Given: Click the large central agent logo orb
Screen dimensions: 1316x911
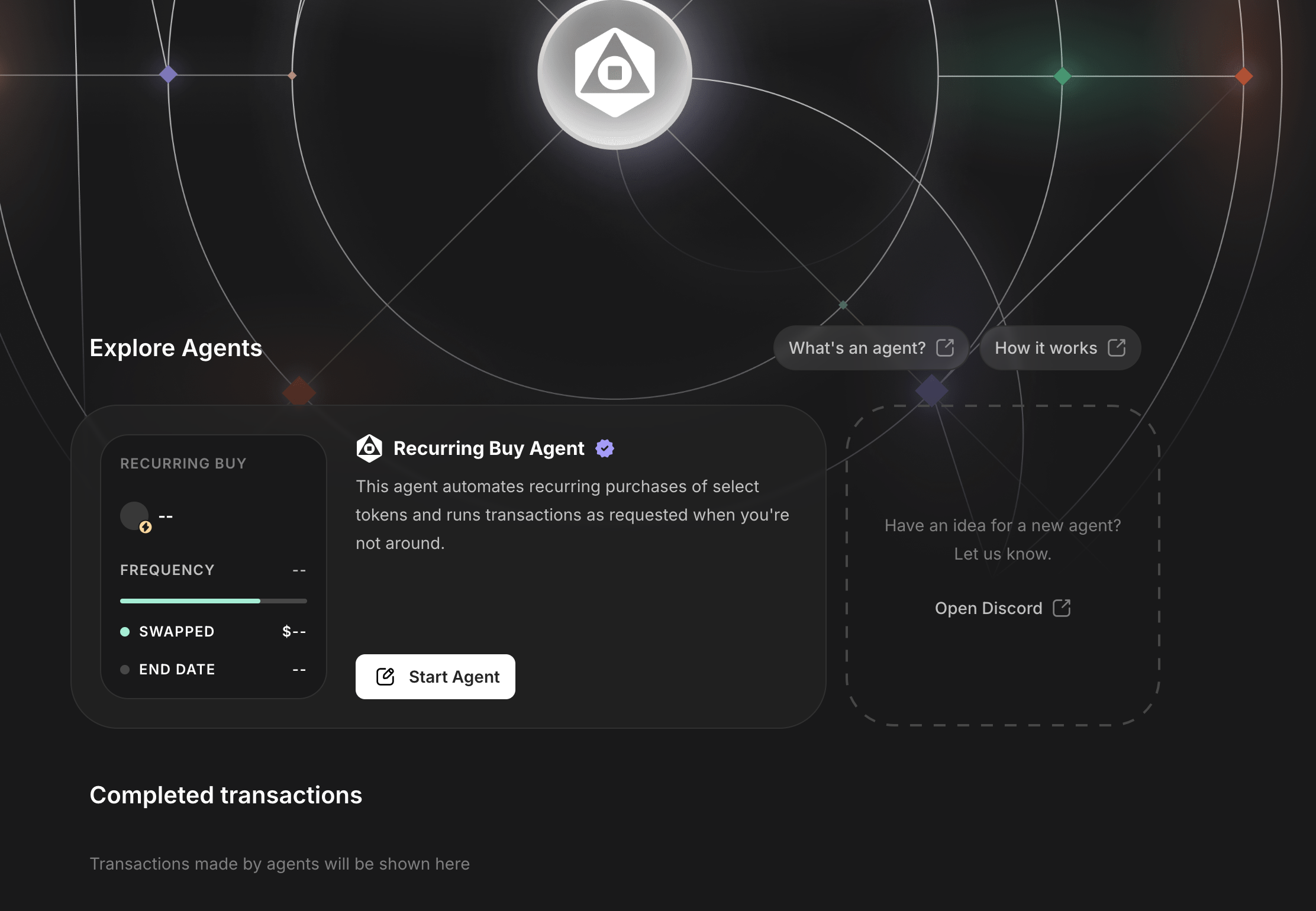Looking at the screenshot, I should [x=615, y=73].
